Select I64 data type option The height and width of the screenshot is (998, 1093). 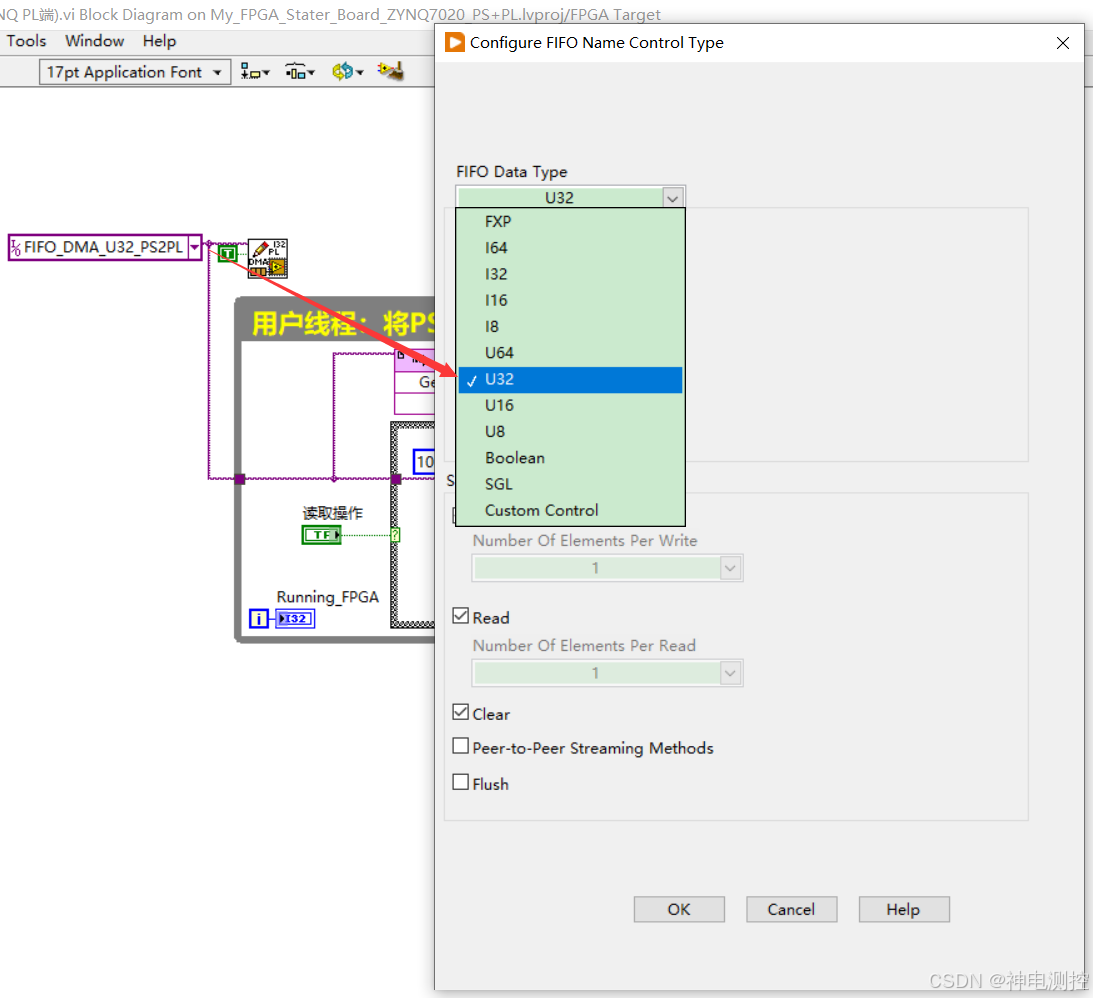[570, 248]
